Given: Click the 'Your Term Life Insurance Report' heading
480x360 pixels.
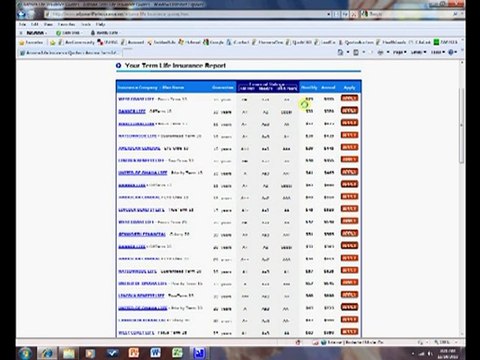Looking at the screenshot, I should [175, 66].
